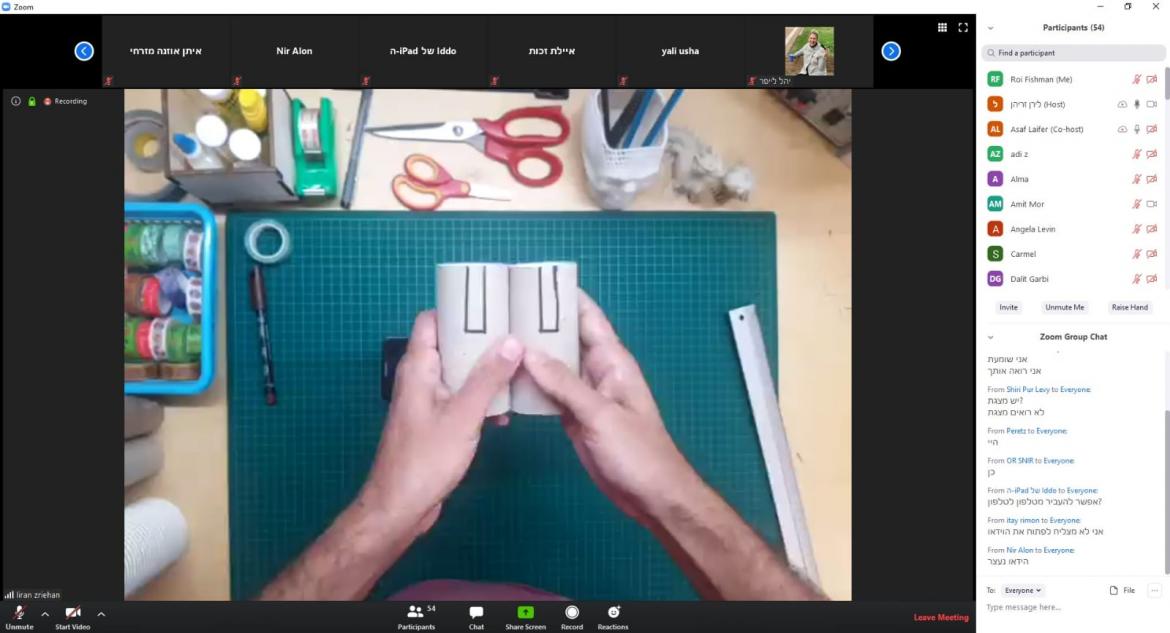
Task: Expand video options arrow next to Start Video
Action: 101,614
